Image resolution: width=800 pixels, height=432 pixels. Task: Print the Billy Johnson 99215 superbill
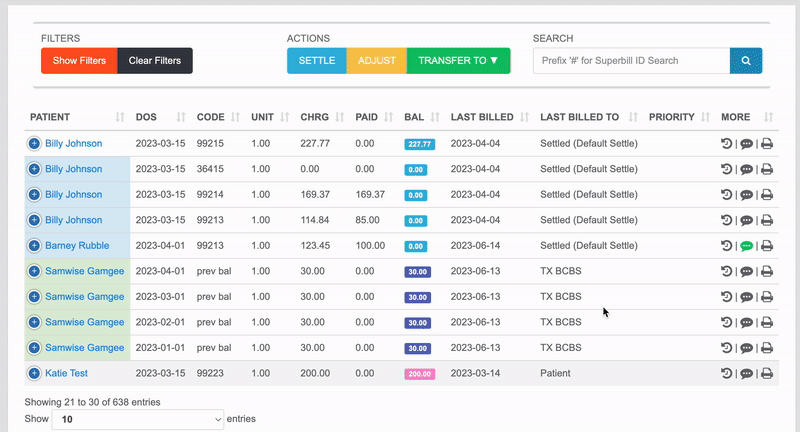766,144
